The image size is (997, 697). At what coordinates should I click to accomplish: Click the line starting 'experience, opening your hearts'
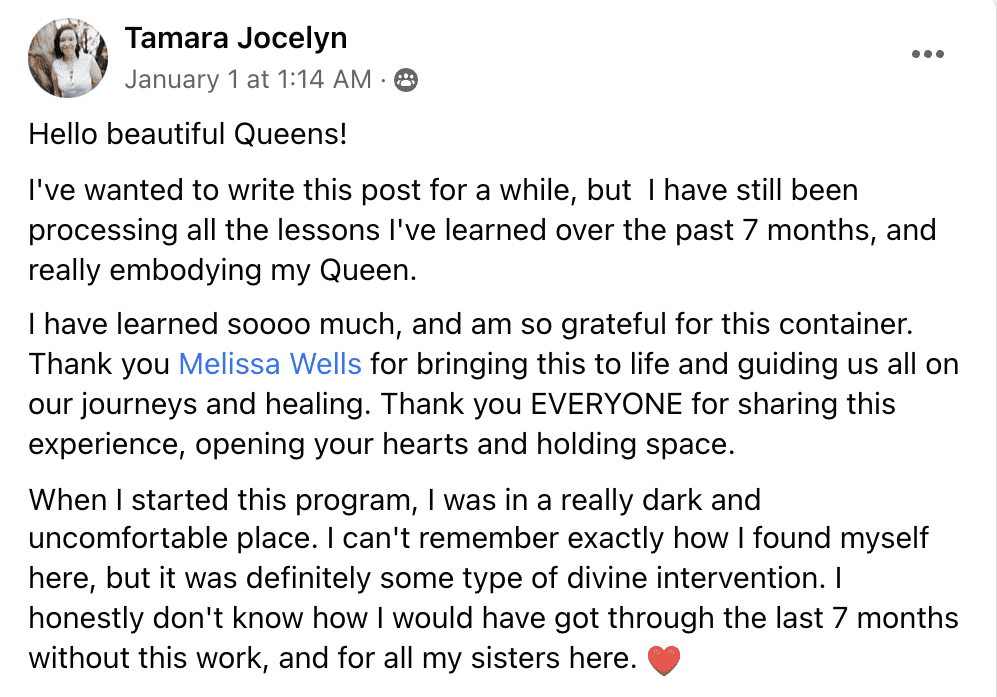pyautogui.click(x=382, y=445)
